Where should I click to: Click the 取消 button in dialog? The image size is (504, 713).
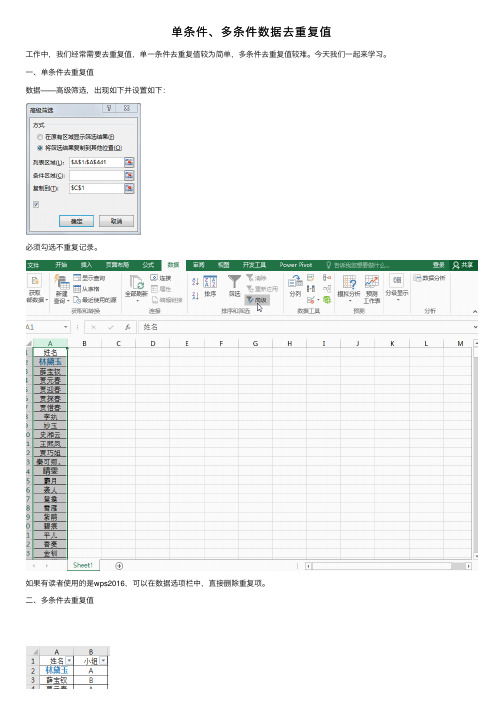(x=116, y=221)
